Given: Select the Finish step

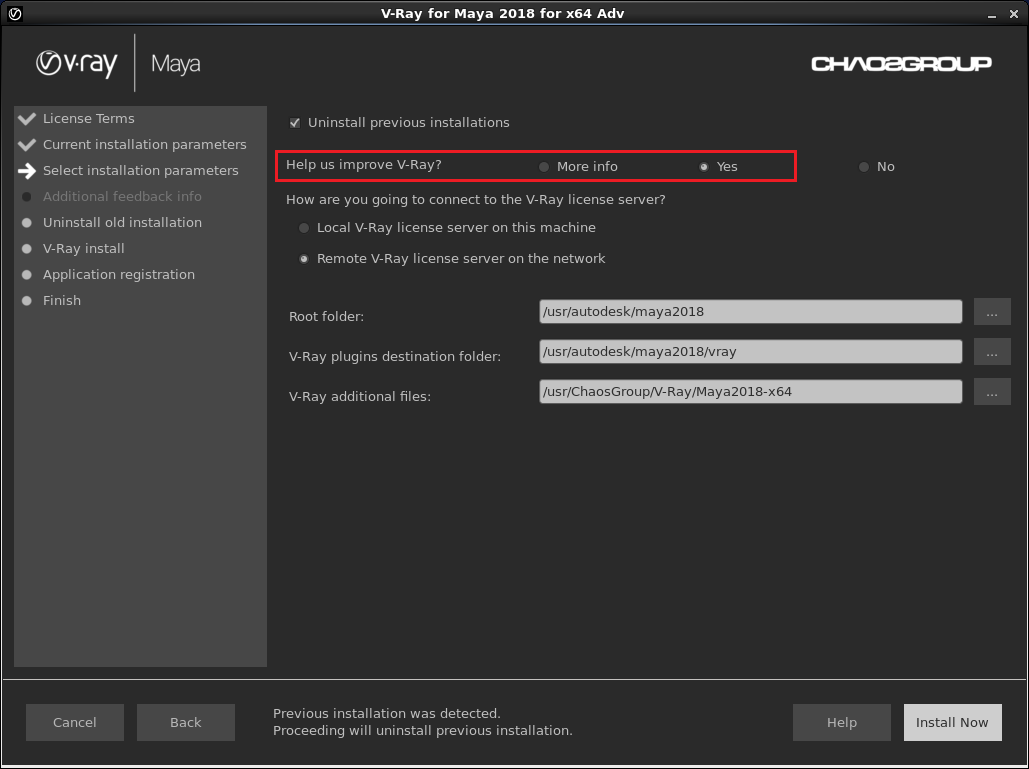Looking at the screenshot, I should 62,301.
